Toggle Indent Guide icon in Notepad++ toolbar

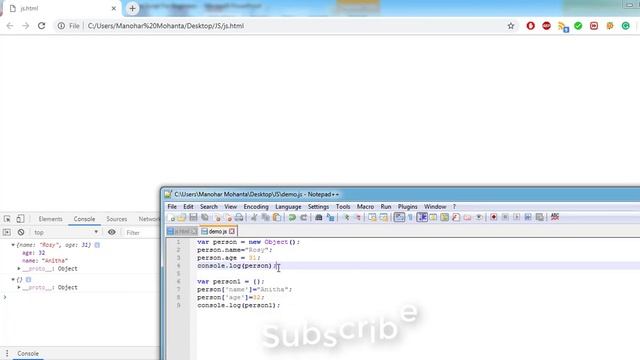pyautogui.click(x=422, y=218)
